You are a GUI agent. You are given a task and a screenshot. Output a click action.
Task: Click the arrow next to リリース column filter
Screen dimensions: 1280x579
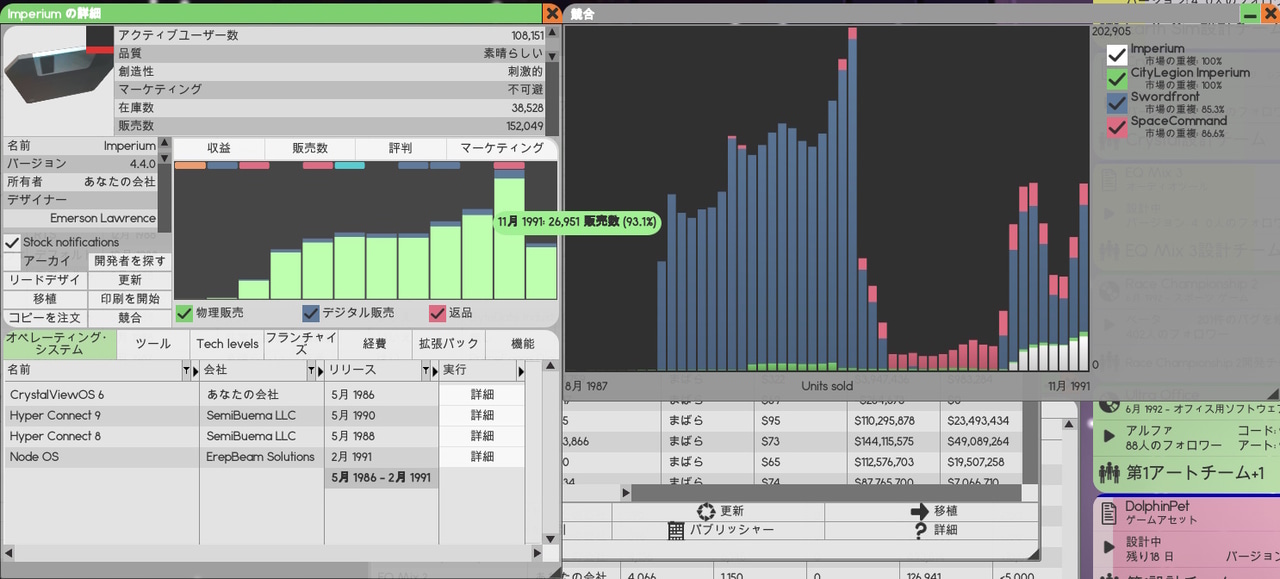pyautogui.click(x=434, y=371)
